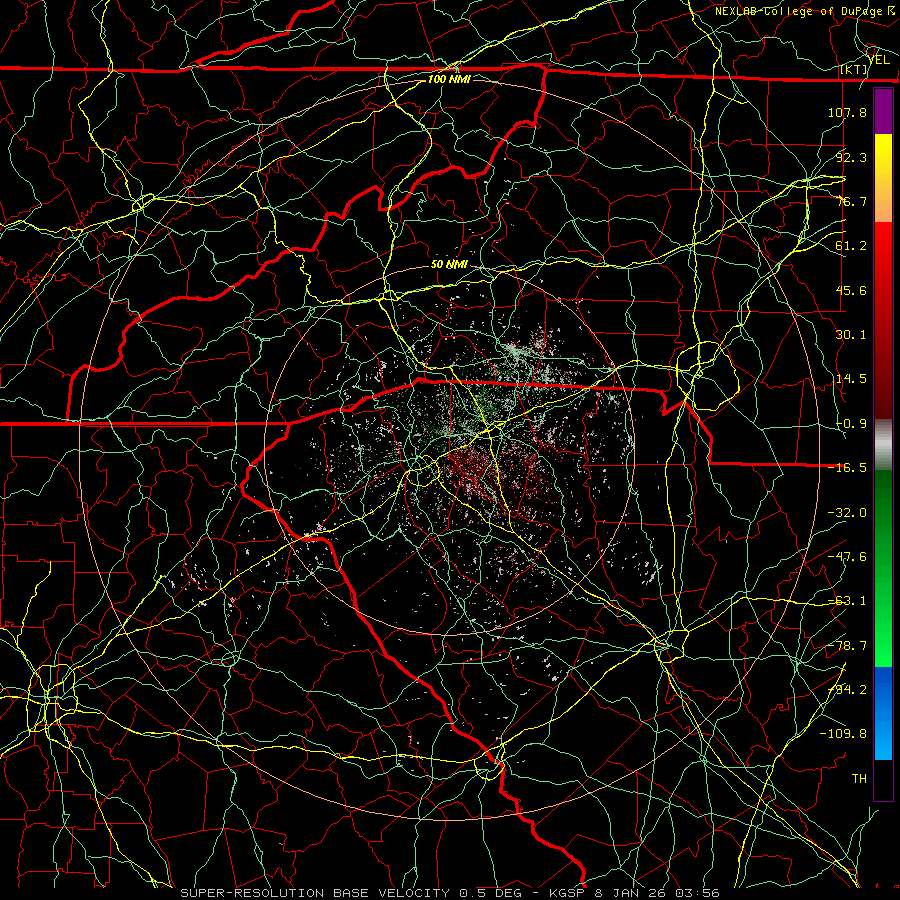The width and height of the screenshot is (900, 900).
Task: Click the 107.8 value on the velocity scale
Action: click(x=847, y=112)
